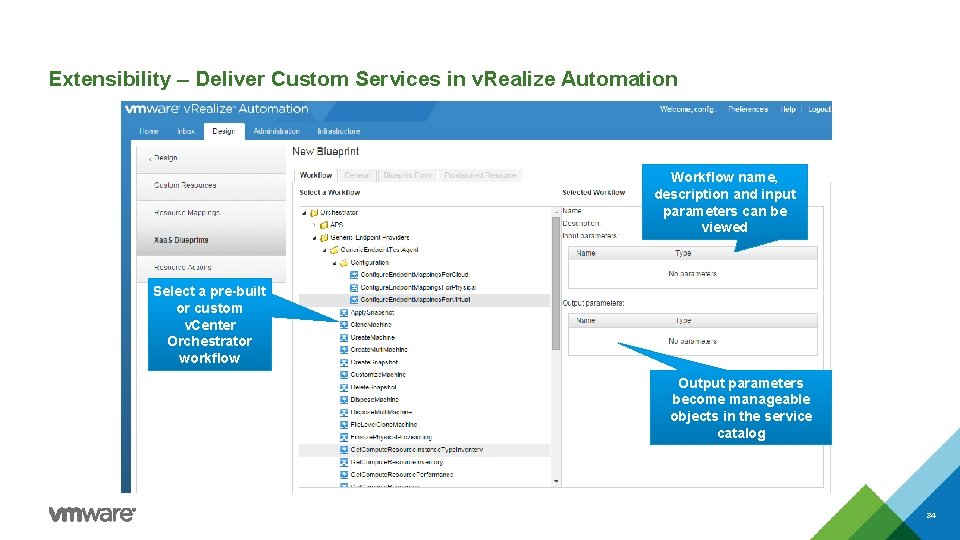The width and height of the screenshot is (960, 540).
Task: Click the FileLevelCloneMachine workflow icon
Action: click(x=344, y=425)
